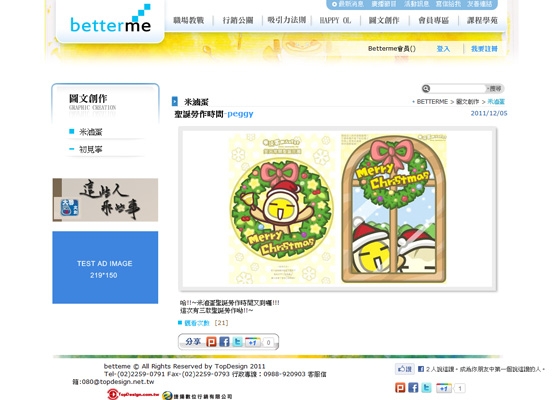560x400 pixels.
Task: Click the magnifier icon in search box
Action: tap(426, 88)
